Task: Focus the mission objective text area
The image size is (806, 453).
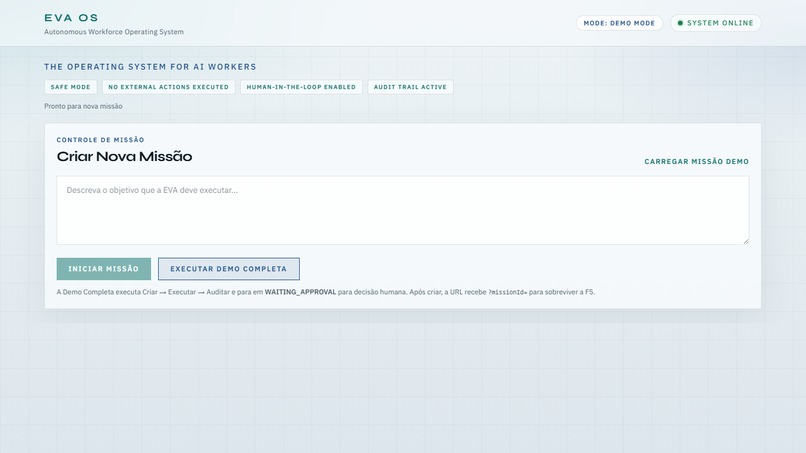Action: coord(402,210)
